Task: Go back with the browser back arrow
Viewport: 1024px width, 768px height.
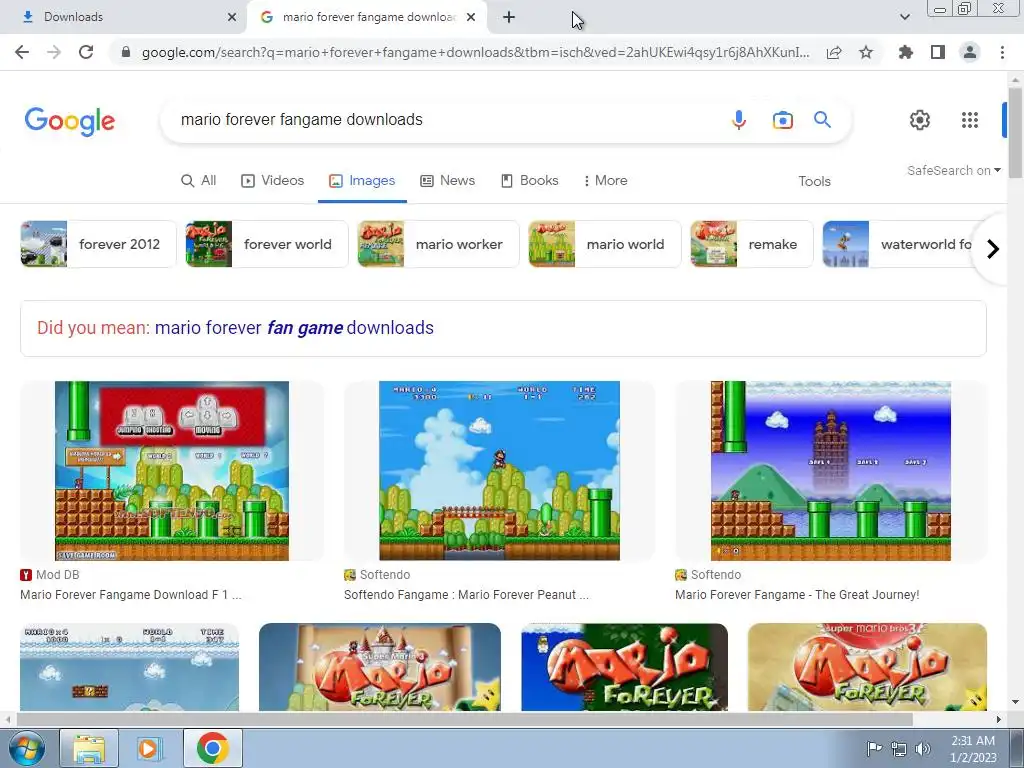Action: (x=22, y=52)
